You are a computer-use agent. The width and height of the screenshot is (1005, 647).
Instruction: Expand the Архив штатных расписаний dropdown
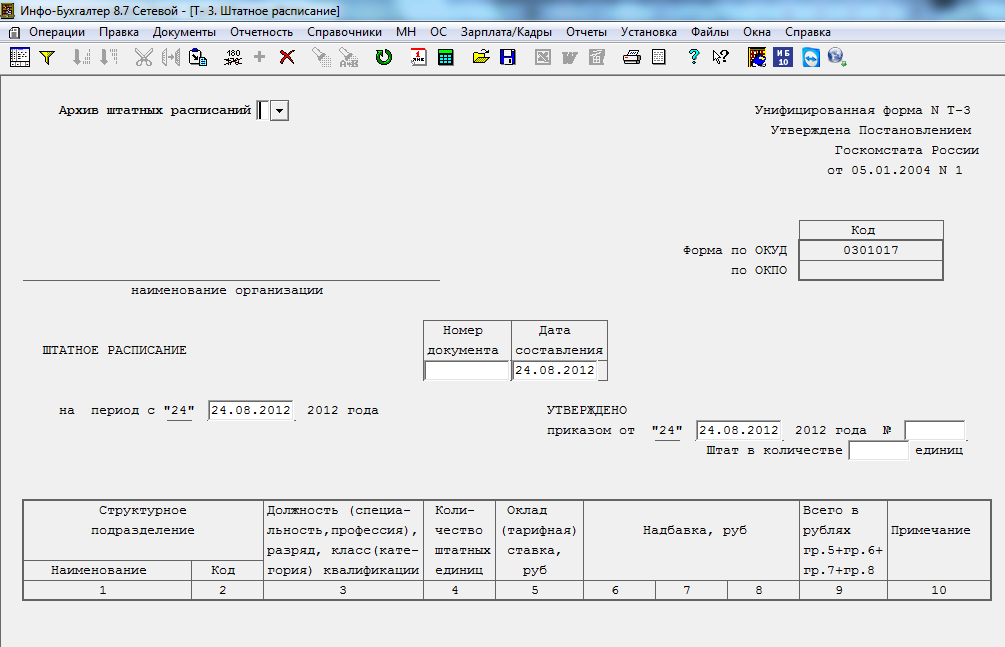(x=279, y=110)
